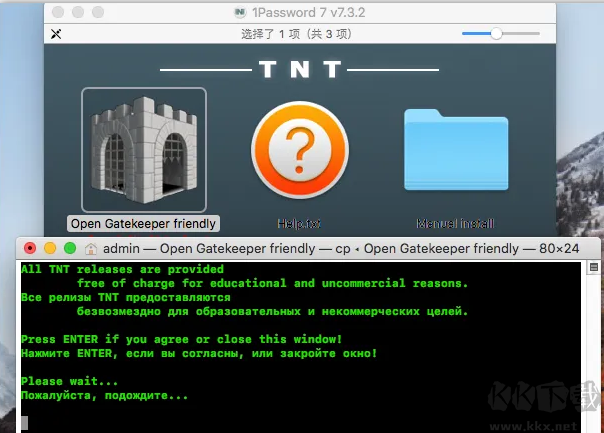Click the Terminal title text

coord(341,249)
